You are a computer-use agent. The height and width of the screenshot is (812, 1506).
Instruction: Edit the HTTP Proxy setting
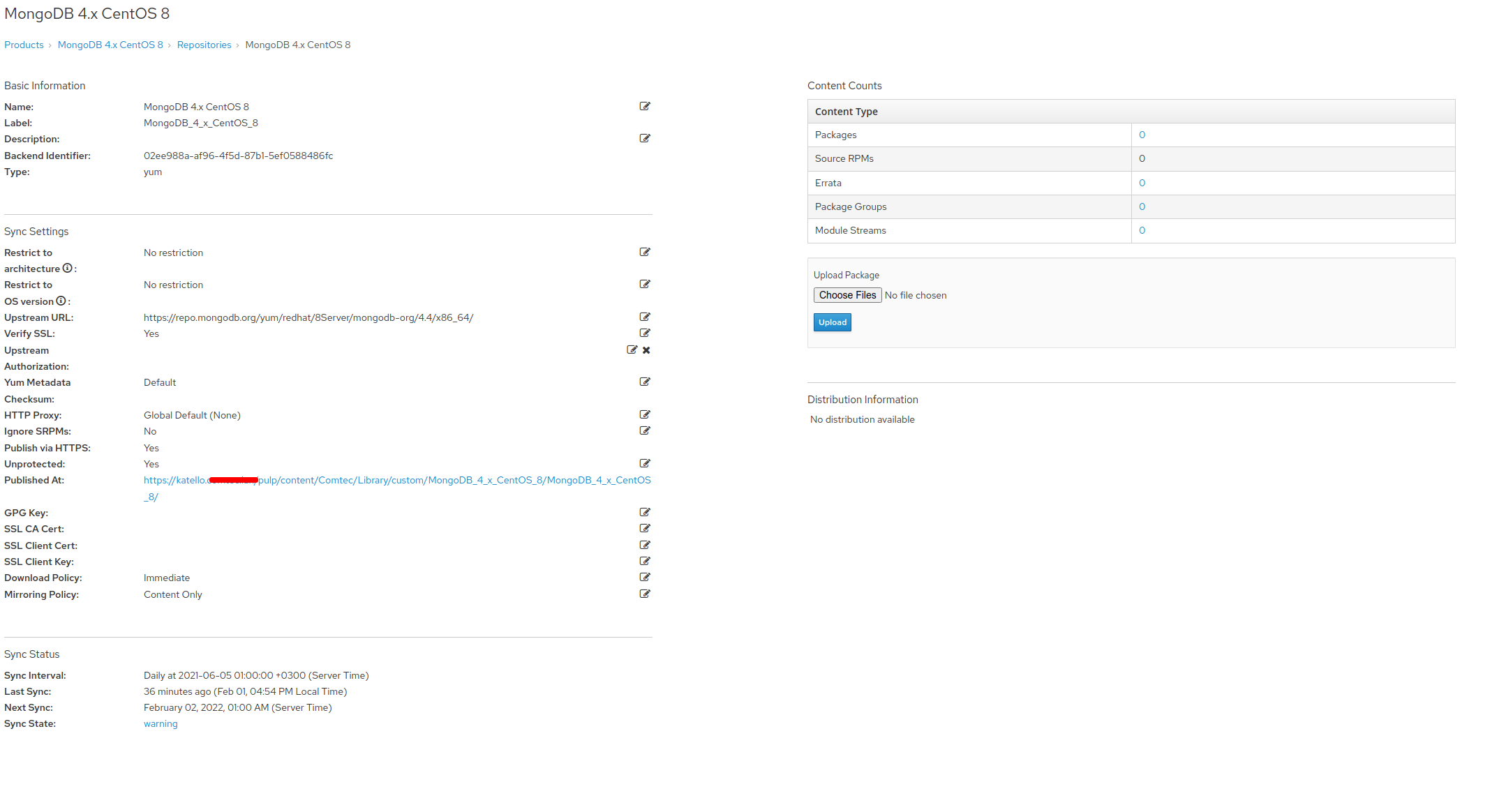click(x=645, y=414)
